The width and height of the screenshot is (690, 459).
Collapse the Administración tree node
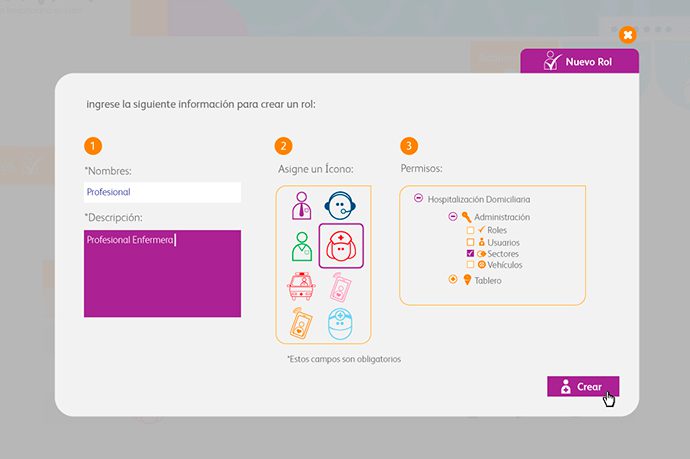(453, 216)
